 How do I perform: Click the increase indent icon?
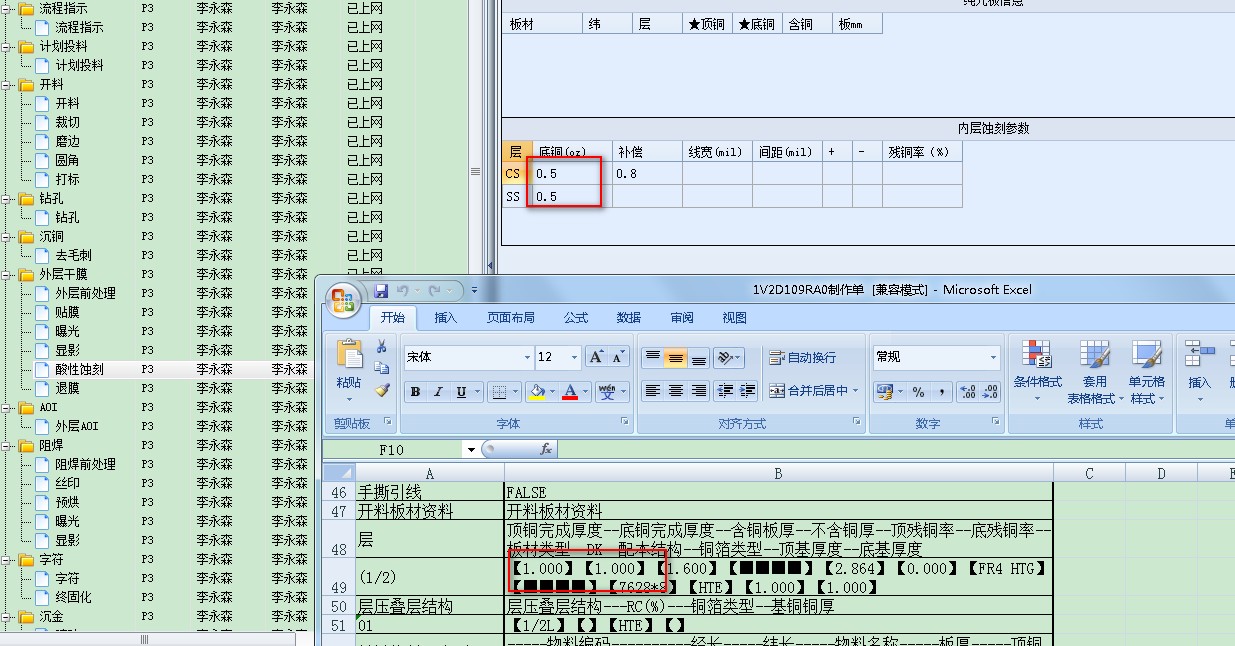749,391
